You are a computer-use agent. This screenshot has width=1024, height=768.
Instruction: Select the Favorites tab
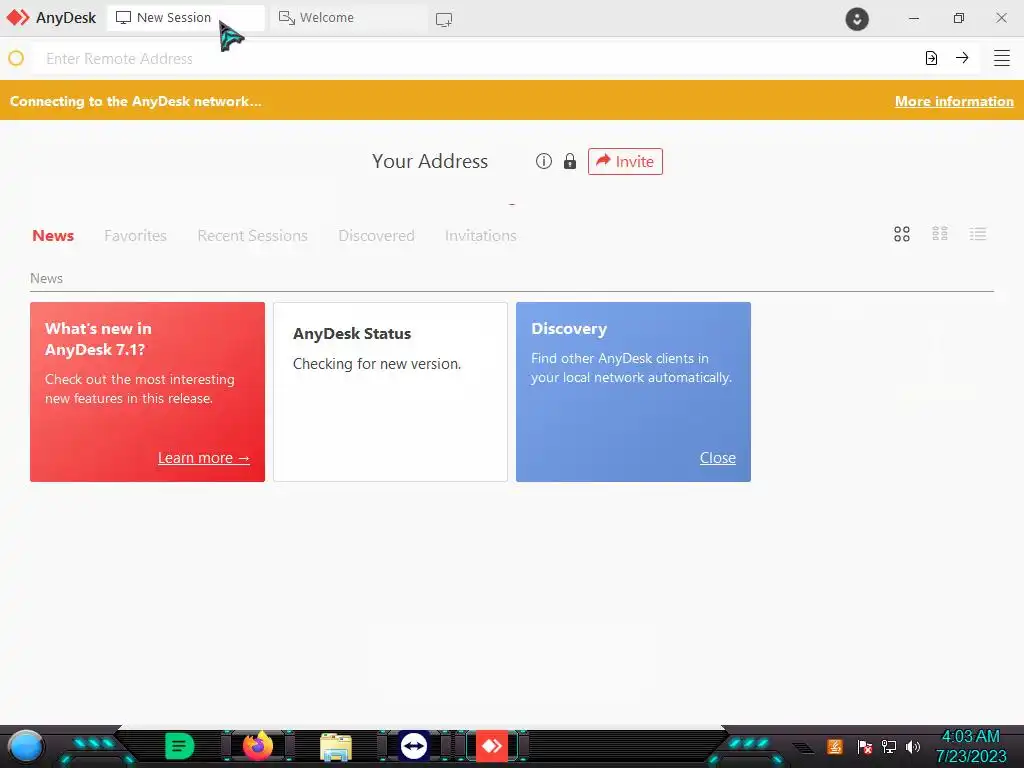[x=135, y=235]
